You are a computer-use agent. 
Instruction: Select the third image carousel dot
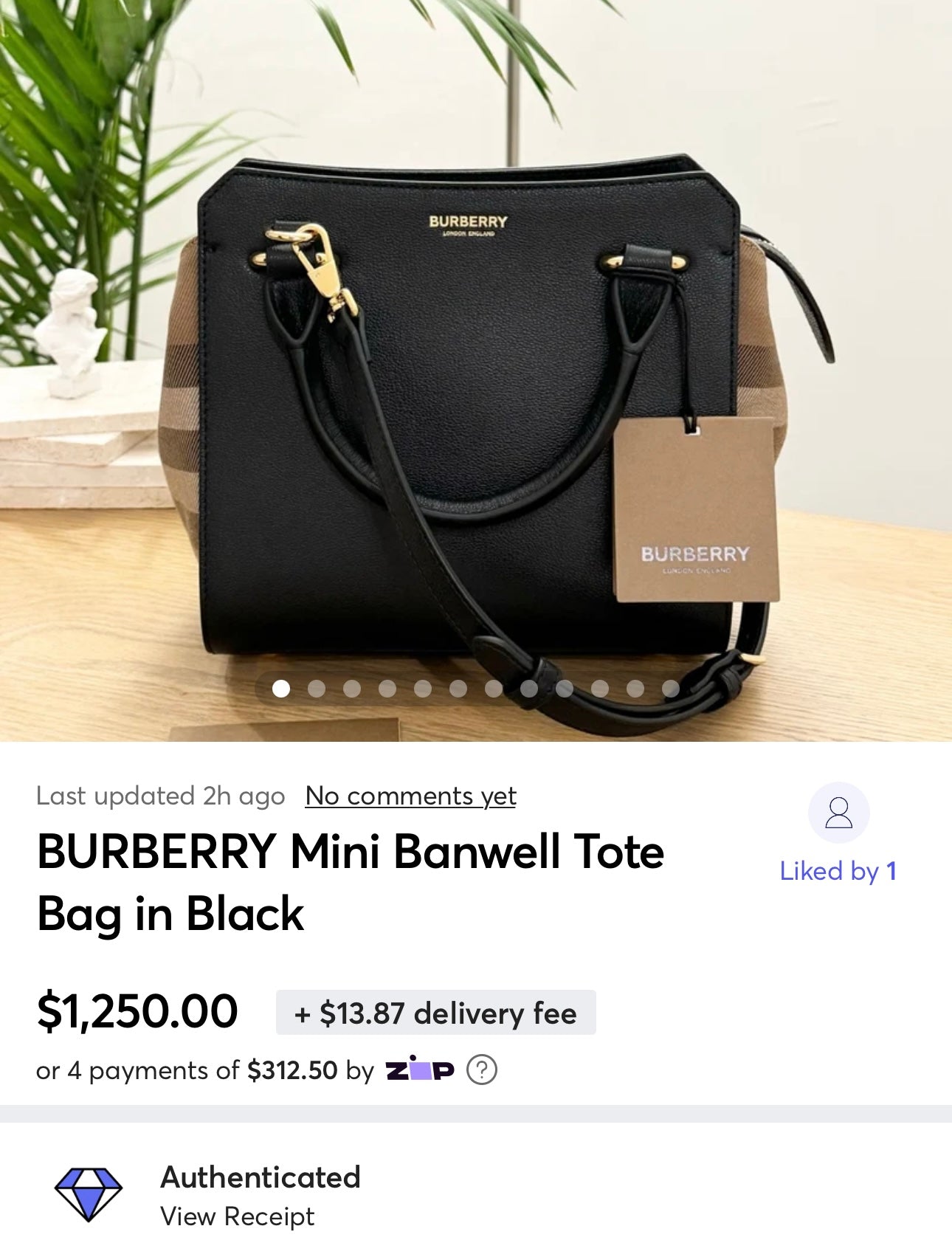coord(351,689)
